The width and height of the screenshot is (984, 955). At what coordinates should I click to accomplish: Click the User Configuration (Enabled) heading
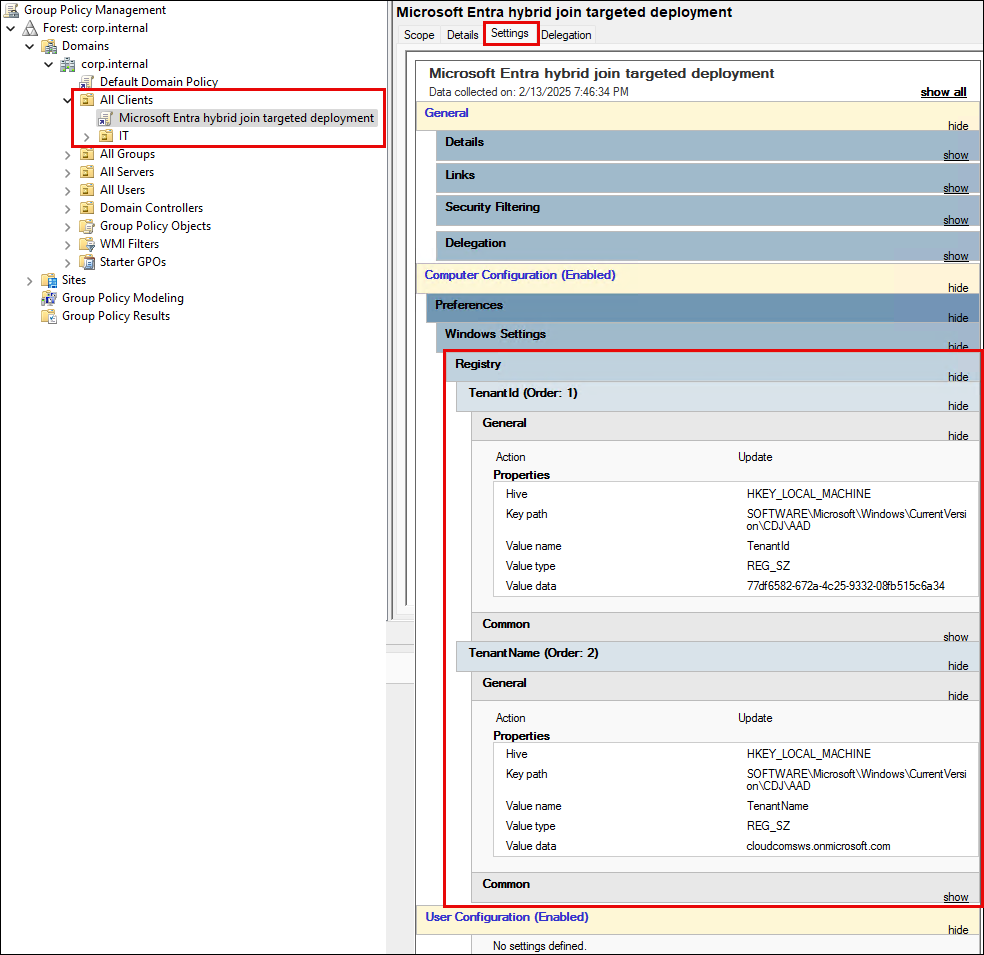tap(507, 917)
